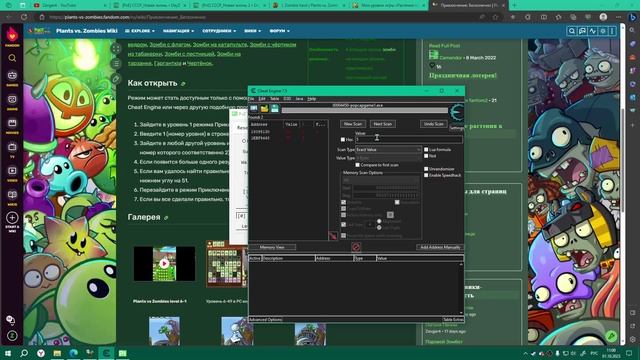
Task: Click the Undo Scan button
Action: coord(433,124)
